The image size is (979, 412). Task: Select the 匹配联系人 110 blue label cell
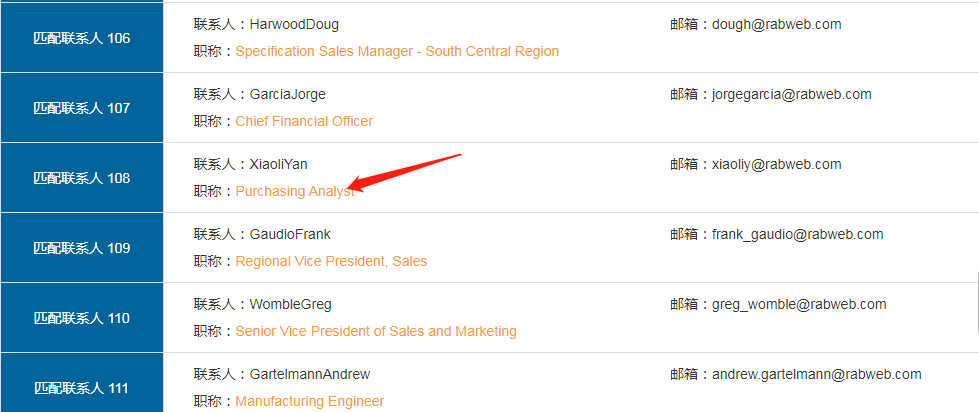coord(82,318)
